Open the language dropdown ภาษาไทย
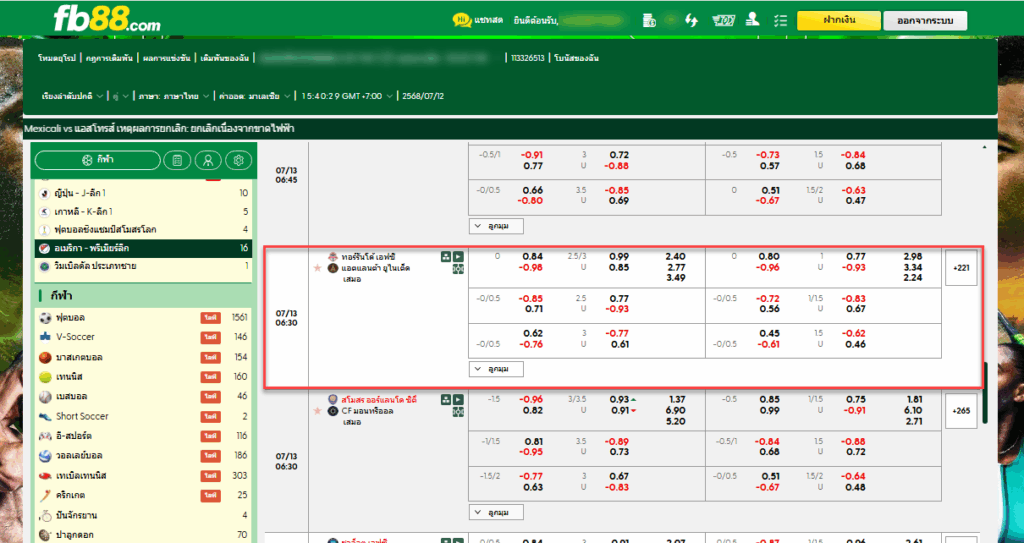Image resolution: width=1024 pixels, height=543 pixels. click(174, 96)
